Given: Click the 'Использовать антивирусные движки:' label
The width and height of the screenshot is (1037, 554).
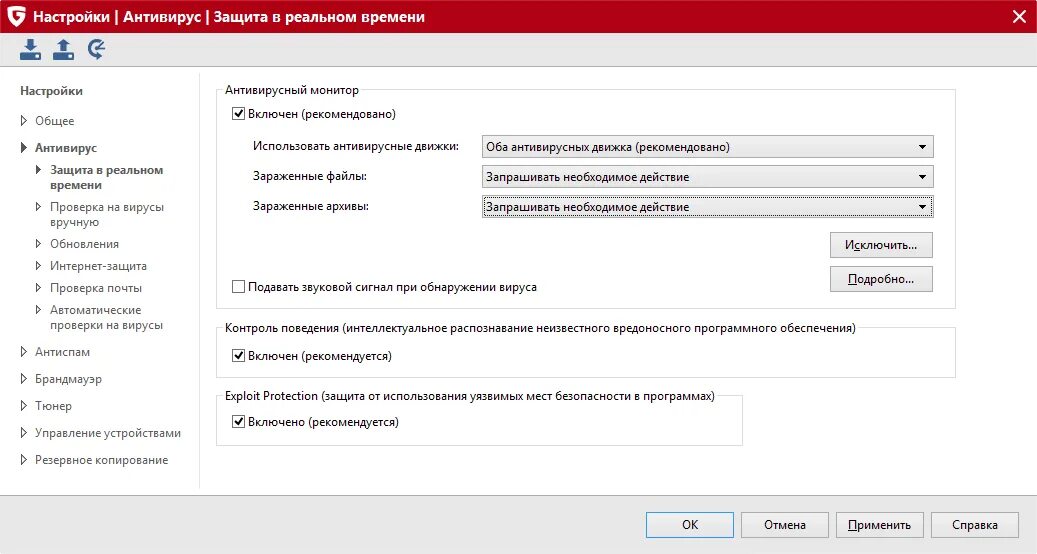Looking at the screenshot, I should 356,146.
